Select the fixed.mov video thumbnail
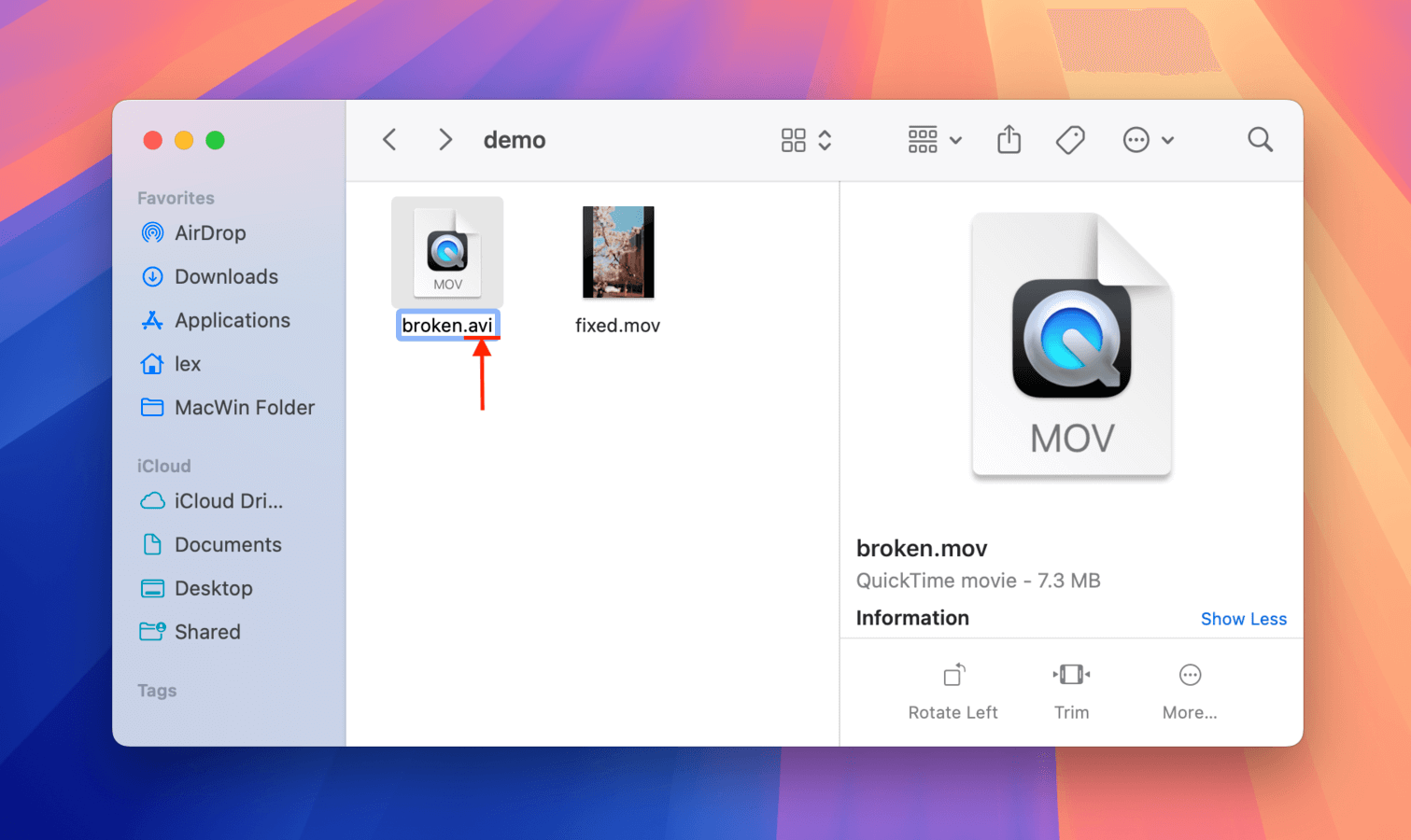Screen dimensions: 1411x840 tap(618, 252)
